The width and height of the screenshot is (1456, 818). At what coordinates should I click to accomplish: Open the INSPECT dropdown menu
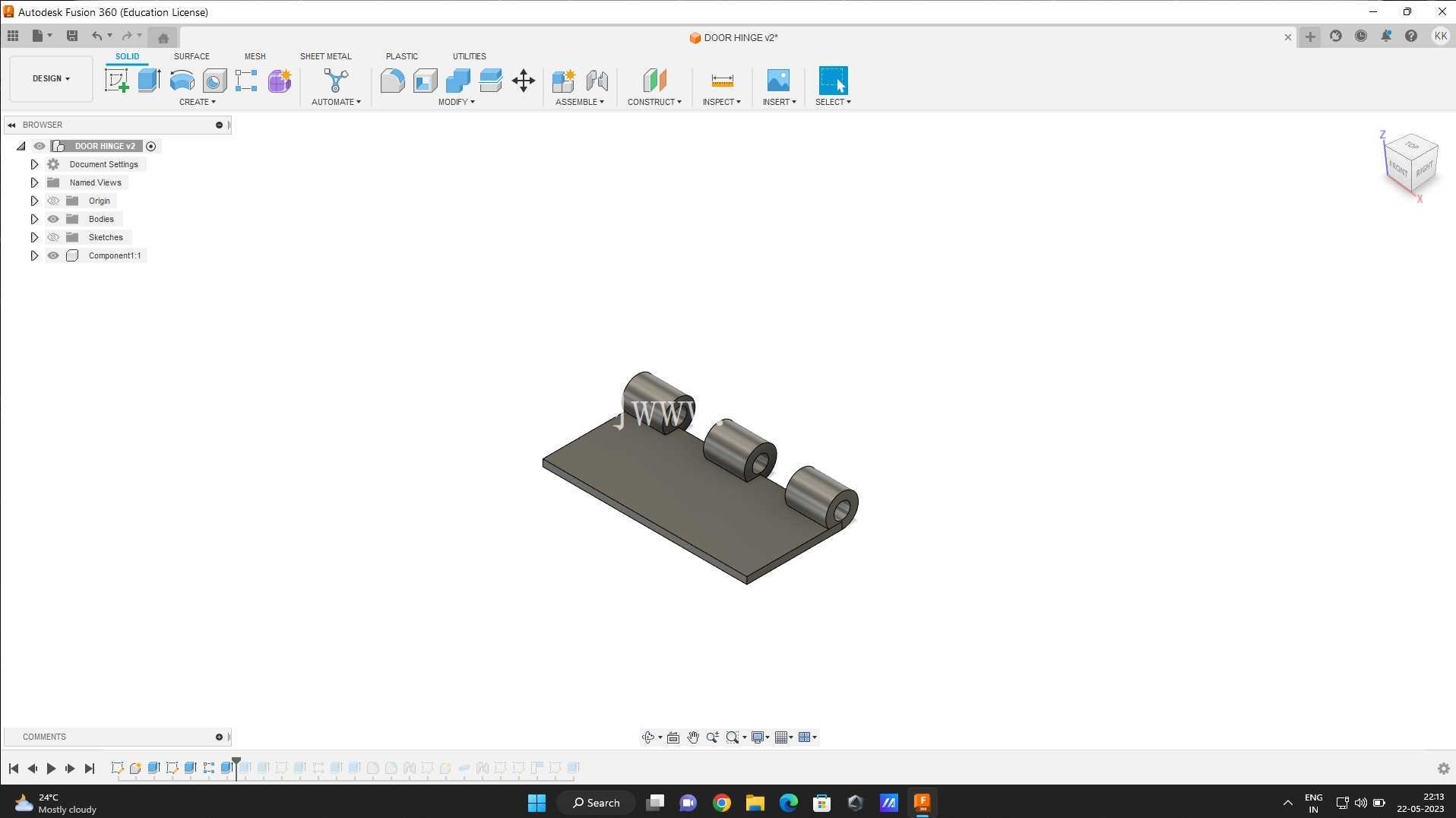(721, 102)
